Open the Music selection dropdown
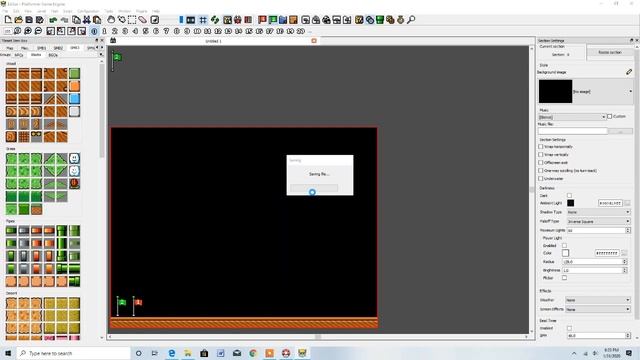The width and height of the screenshot is (640, 360). coord(572,117)
